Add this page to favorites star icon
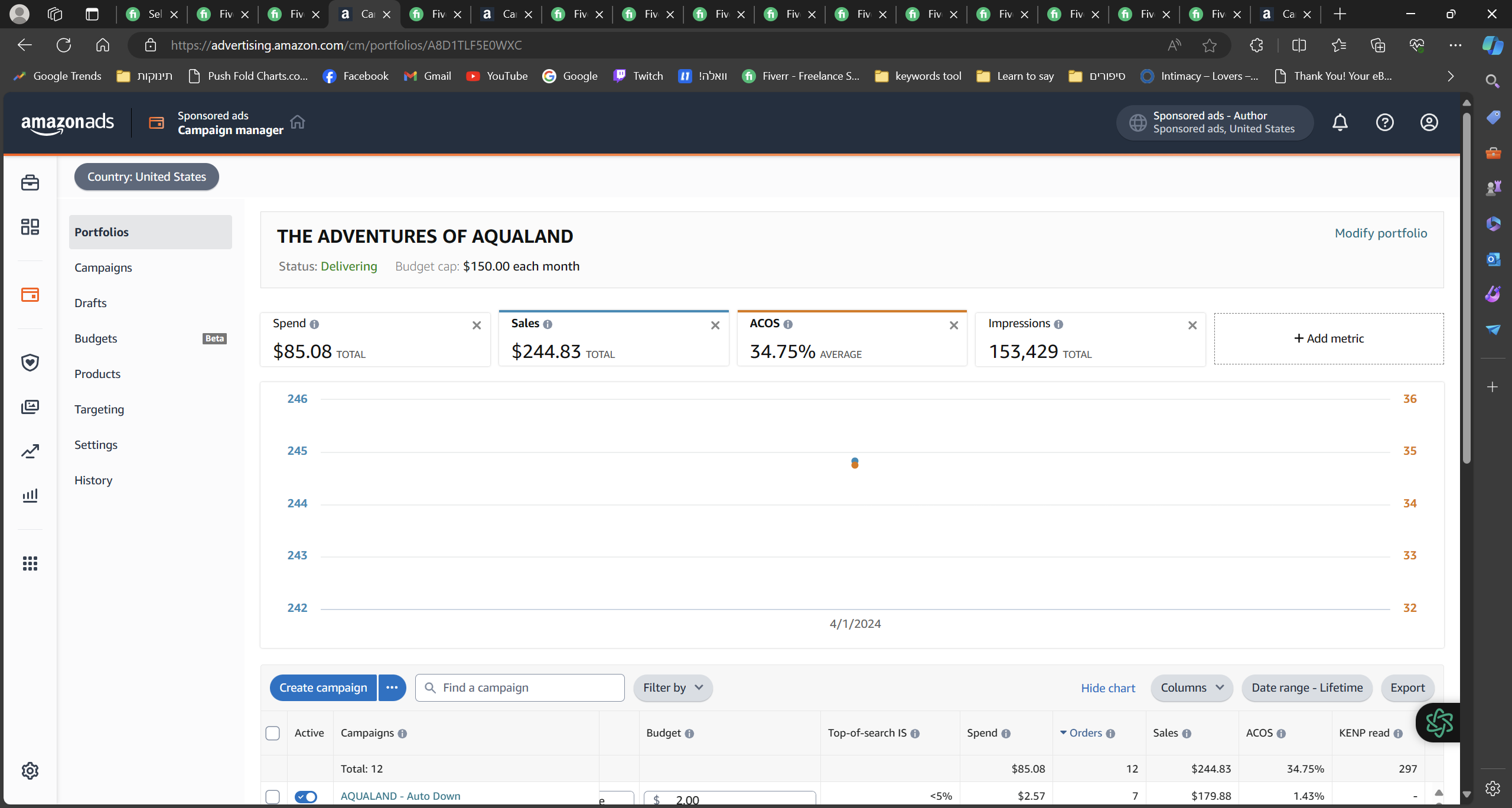The width and height of the screenshot is (1512, 808). click(x=1210, y=45)
